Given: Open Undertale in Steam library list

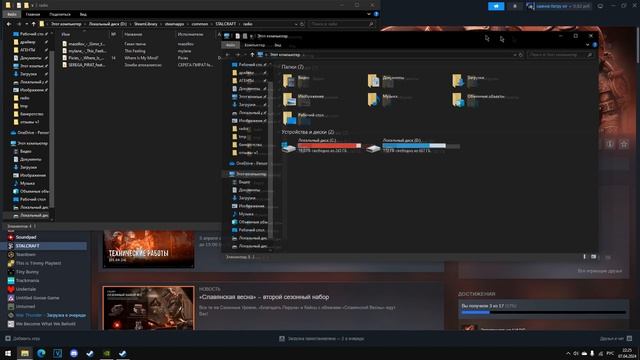Looking at the screenshot, I should pyautogui.click(x=25, y=289).
